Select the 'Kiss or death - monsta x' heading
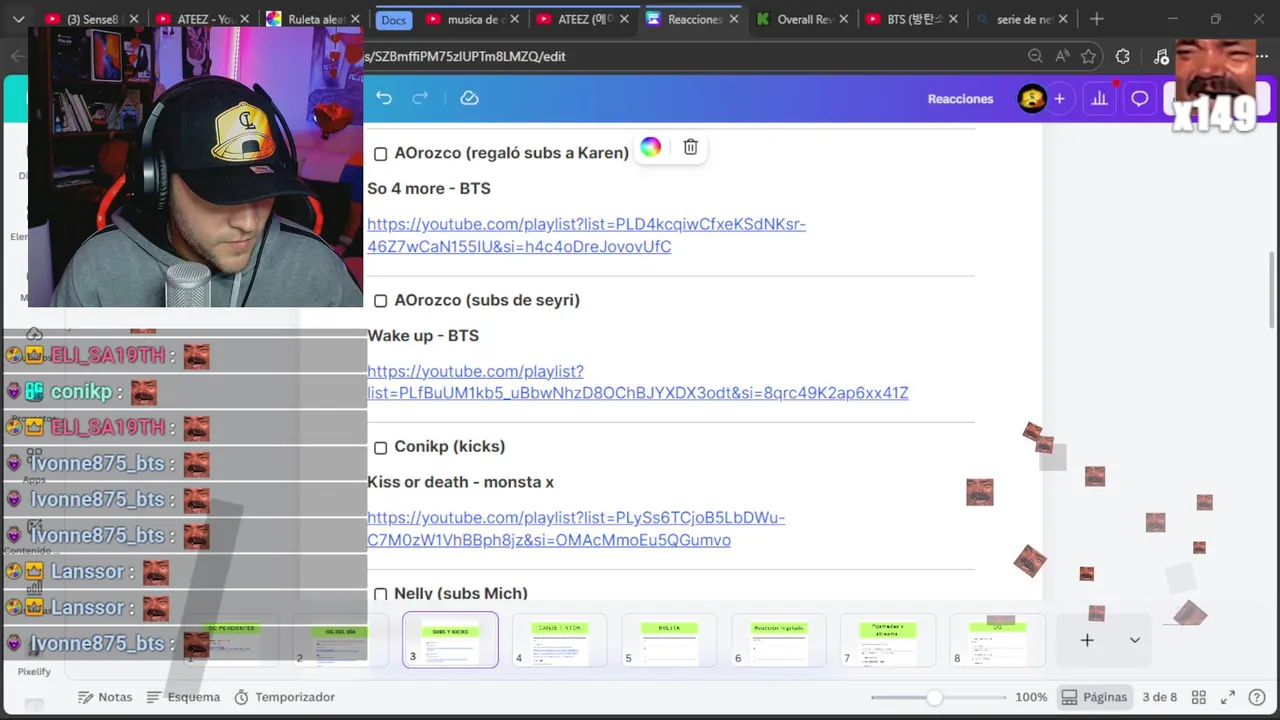 pyautogui.click(x=460, y=482)
